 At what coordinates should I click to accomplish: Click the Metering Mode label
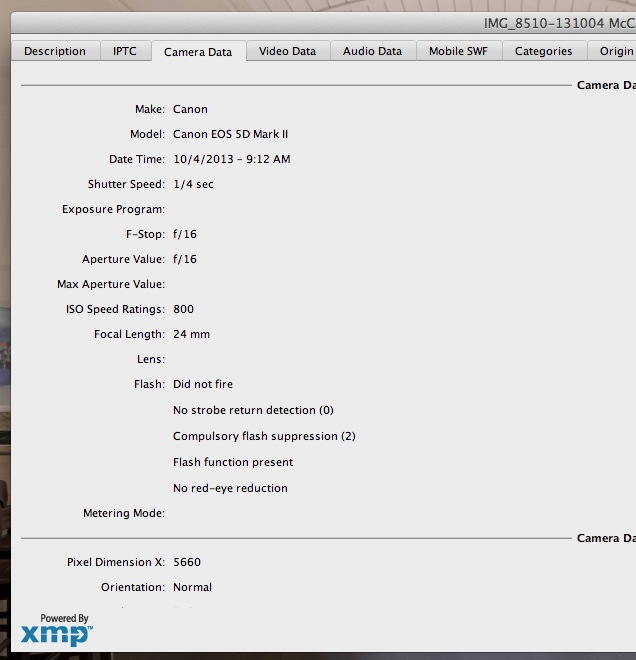pos(124,513)
